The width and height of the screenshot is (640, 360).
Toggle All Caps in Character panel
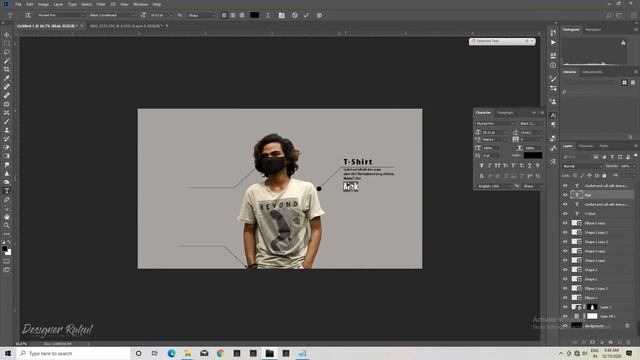pos(498,165)
